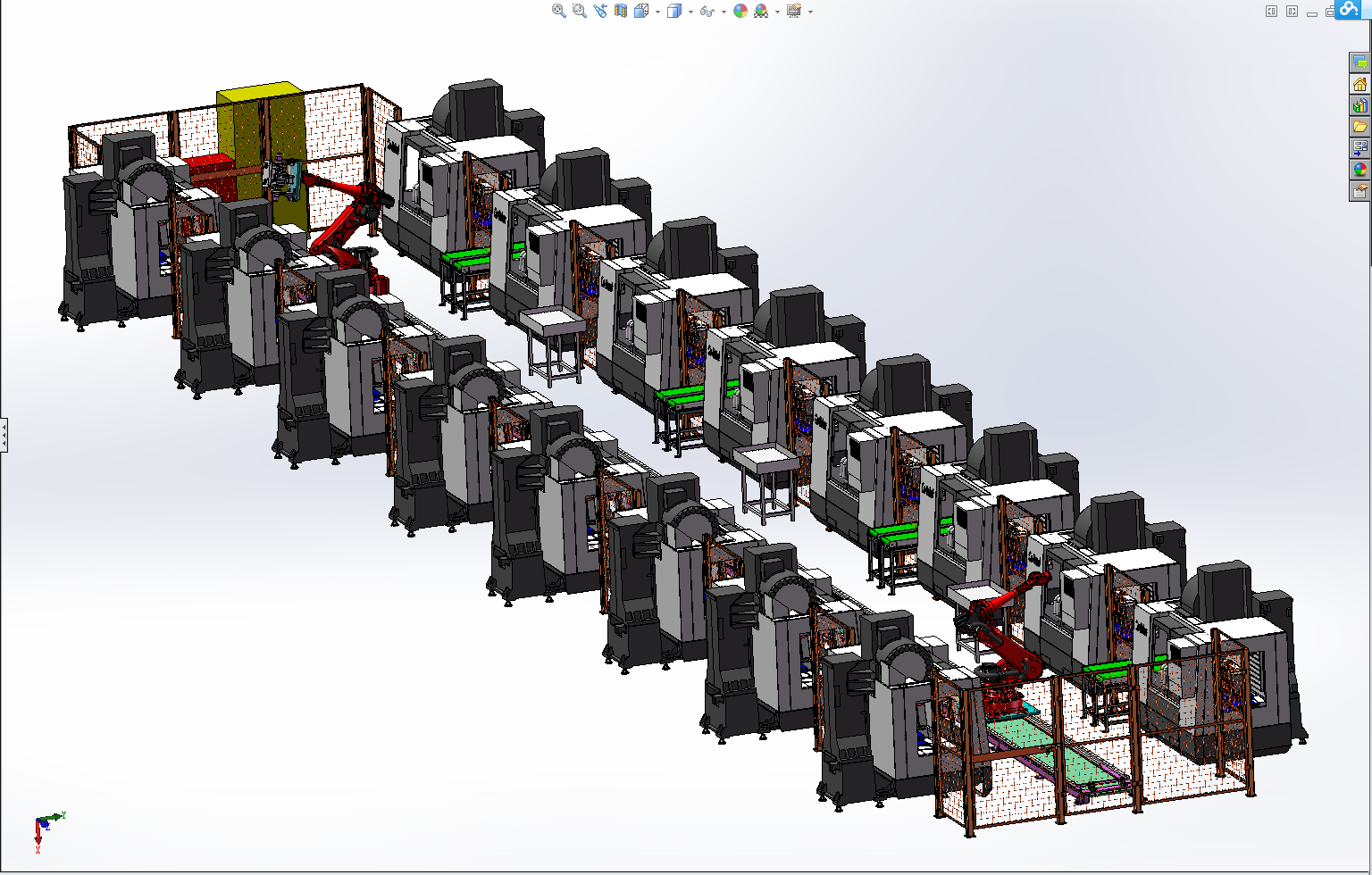Open the Appearances, Scenes and Decals tab
Screen dimensions: 1372x875
pos(1359,170)
